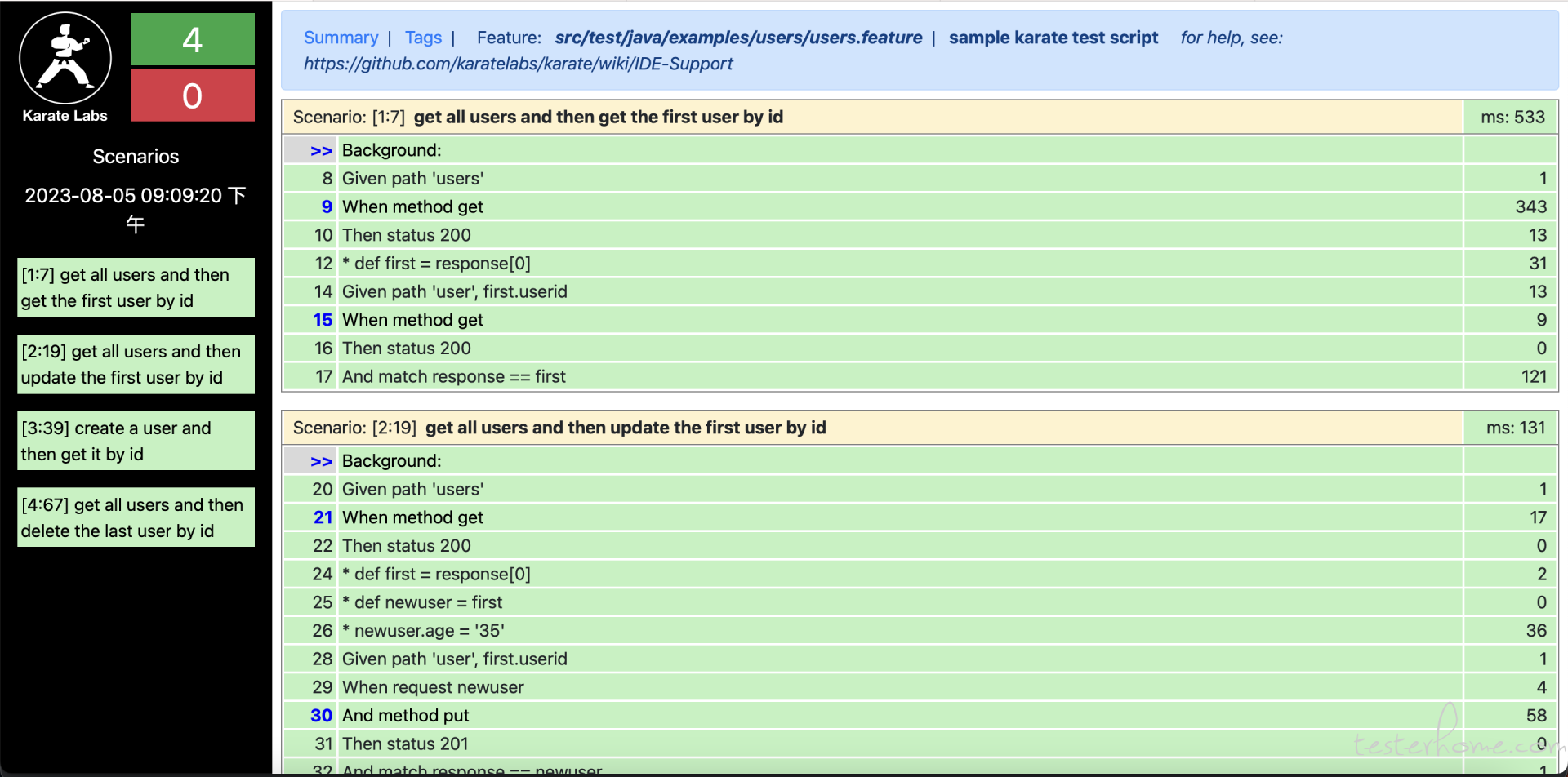Click step 31 'Then status 201'
1568x777 pixels.
(900, 744)
